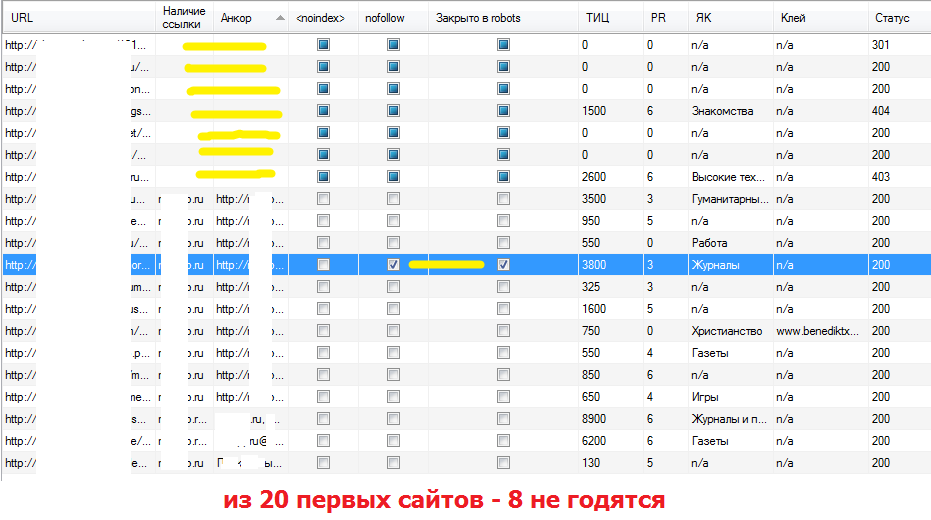
Task: Click the sort arrow in Анкор header
Action: (278, 18)
